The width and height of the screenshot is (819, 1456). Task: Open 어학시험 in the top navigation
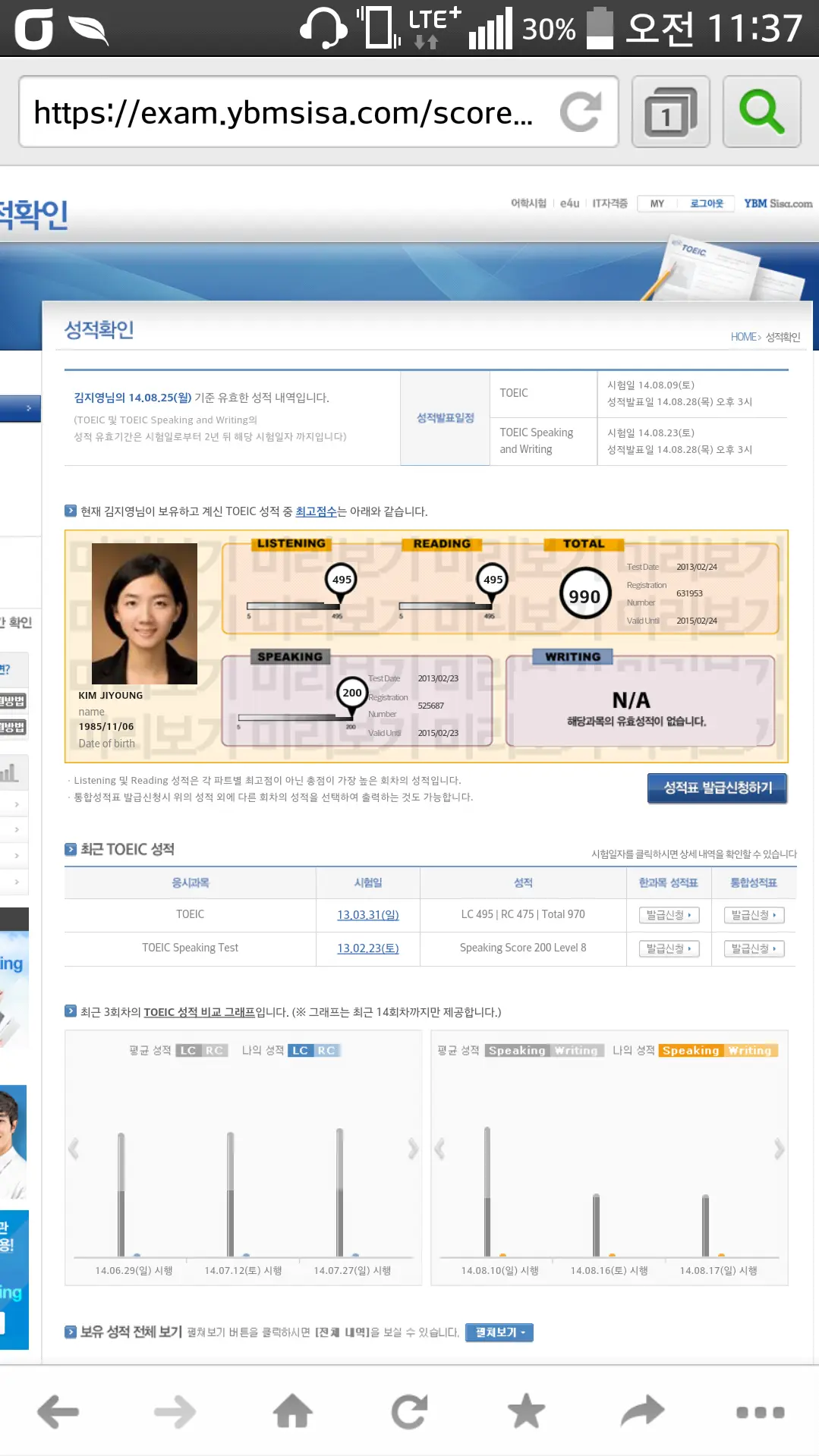tap(528, 203)
